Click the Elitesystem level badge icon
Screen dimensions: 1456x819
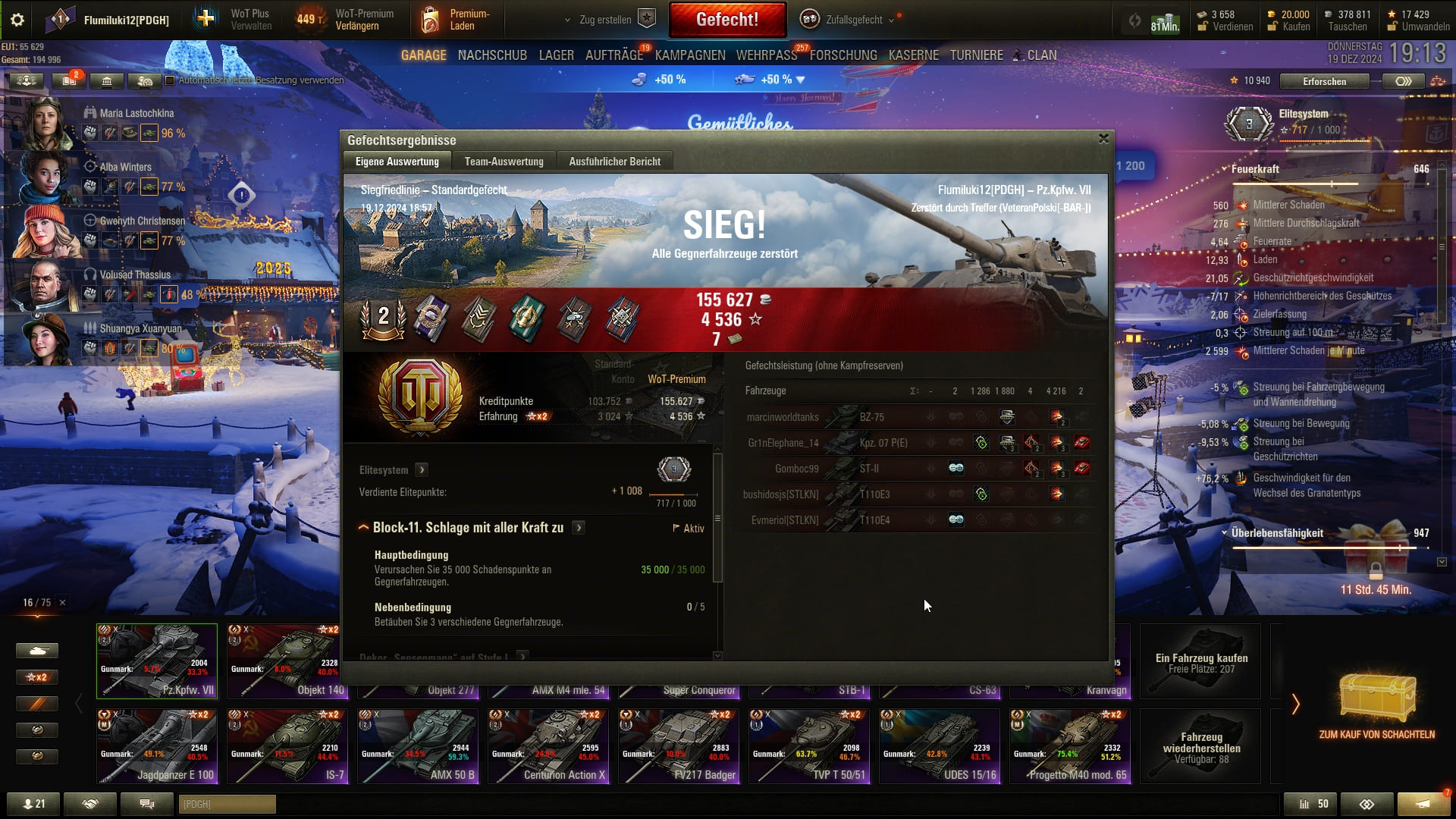pos(1249,124)
